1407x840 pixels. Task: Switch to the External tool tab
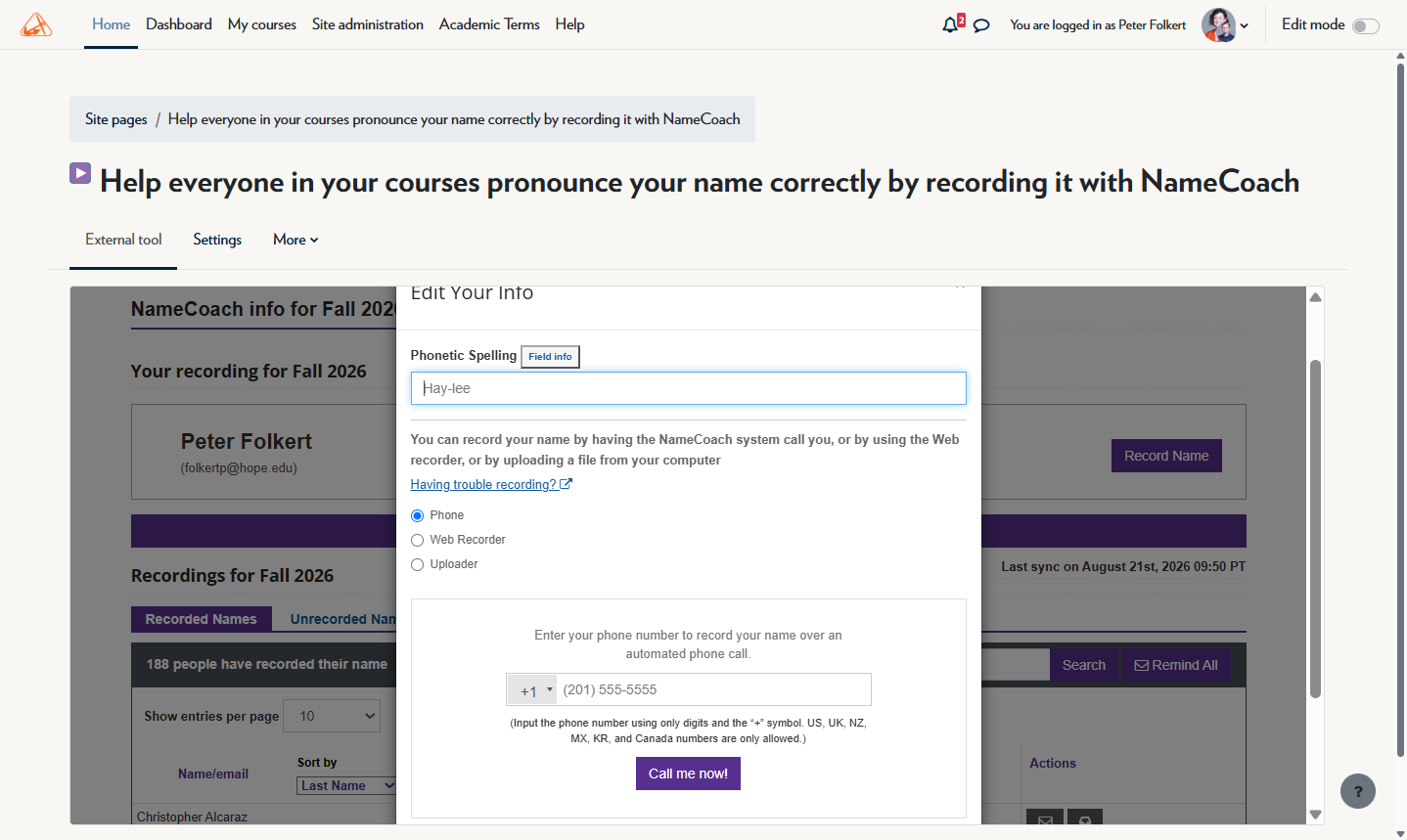[x=123, y=240]
